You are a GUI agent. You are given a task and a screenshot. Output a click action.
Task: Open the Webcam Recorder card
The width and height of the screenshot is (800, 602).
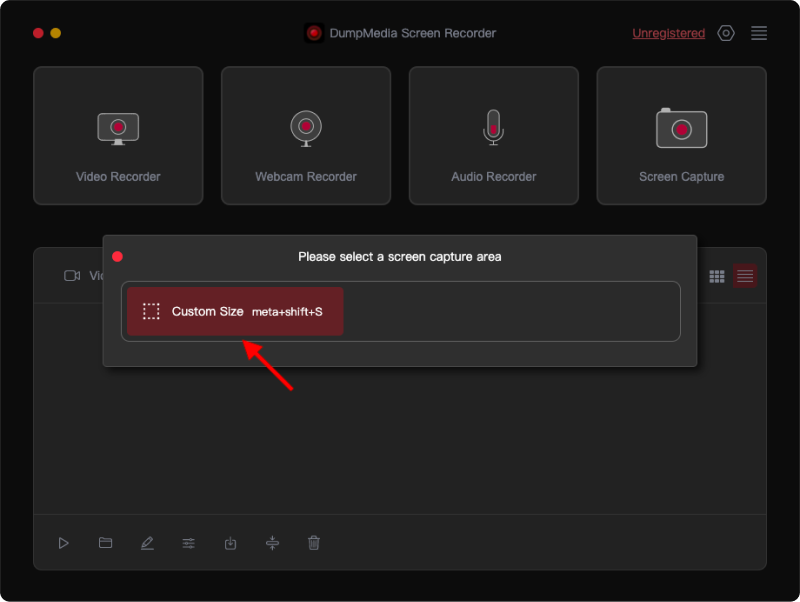306,136
